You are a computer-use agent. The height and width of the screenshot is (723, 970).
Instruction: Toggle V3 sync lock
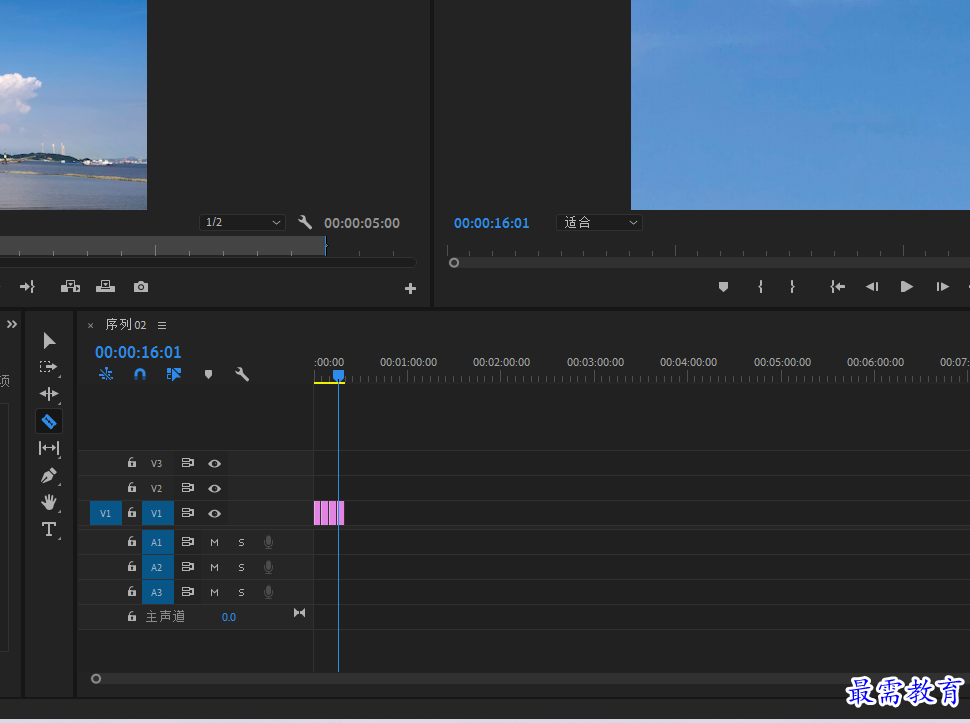(x=187, y=463)
